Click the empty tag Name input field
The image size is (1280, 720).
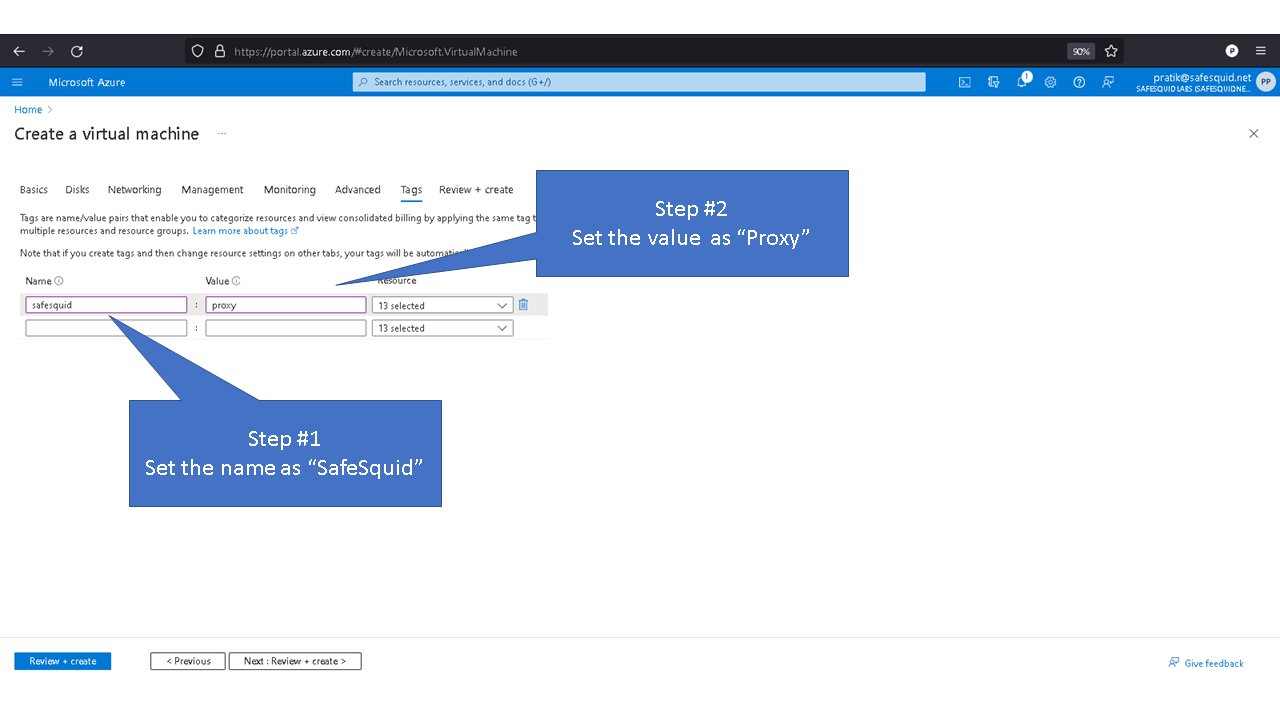[106, 328]
